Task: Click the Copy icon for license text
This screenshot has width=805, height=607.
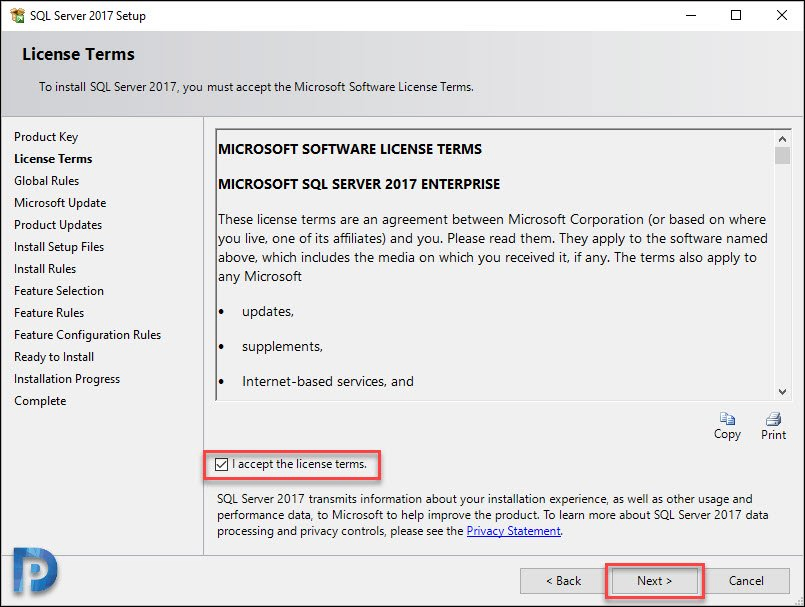Action: [727, 419]
